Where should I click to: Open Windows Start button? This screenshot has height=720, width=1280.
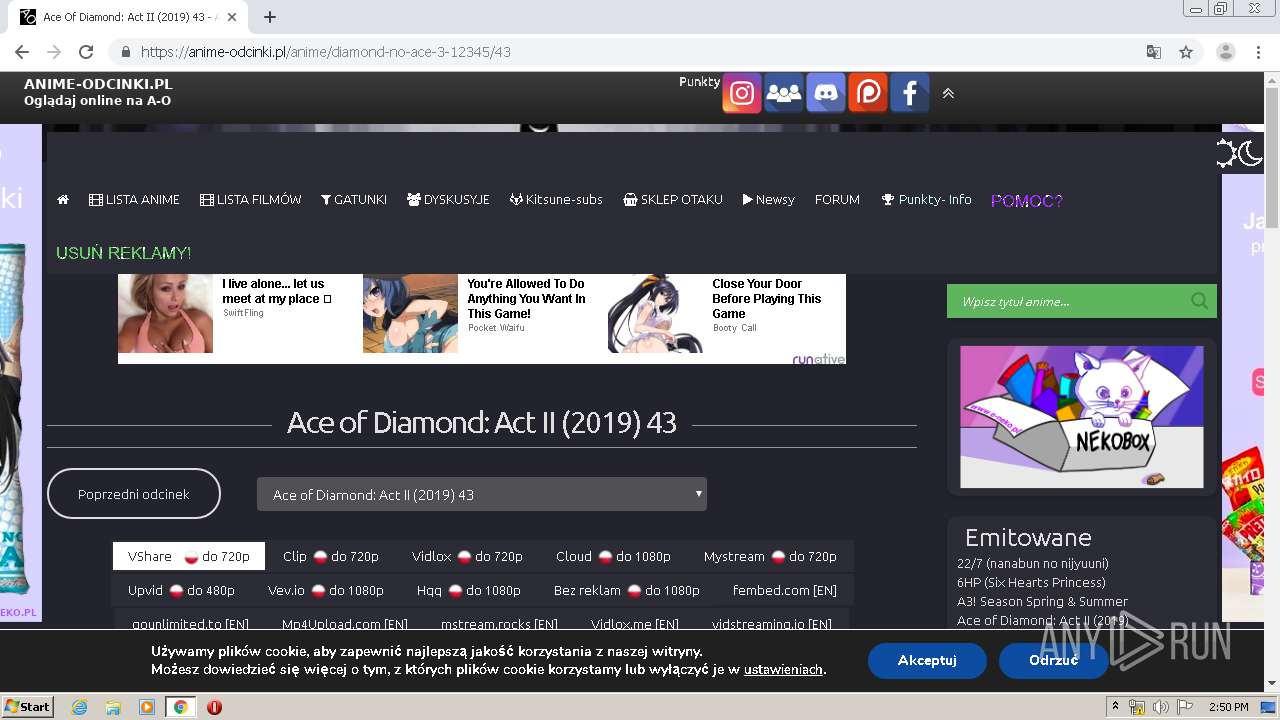tap(28, 706)
